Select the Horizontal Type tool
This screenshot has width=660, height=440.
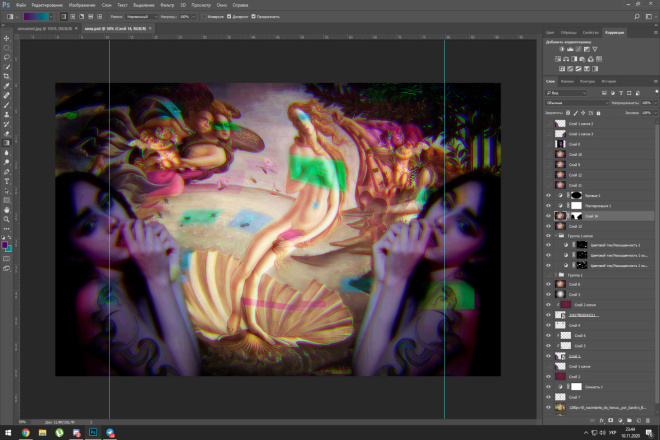(x=6, y=181)
